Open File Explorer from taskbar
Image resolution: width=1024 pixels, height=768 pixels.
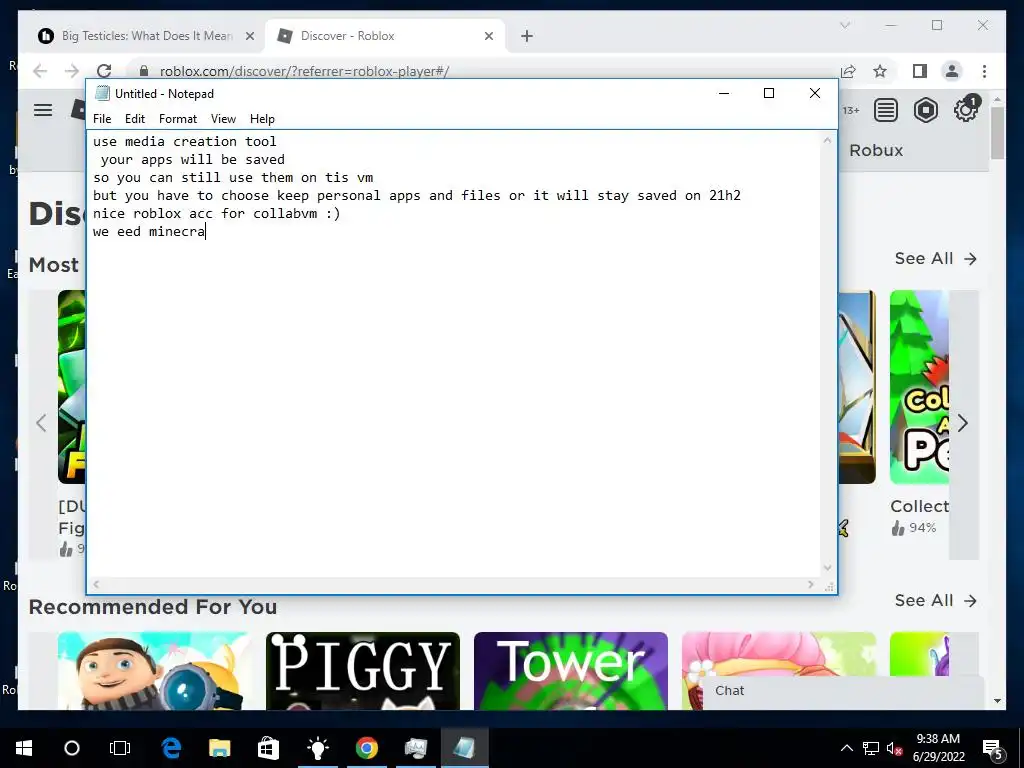coord(219,748)
